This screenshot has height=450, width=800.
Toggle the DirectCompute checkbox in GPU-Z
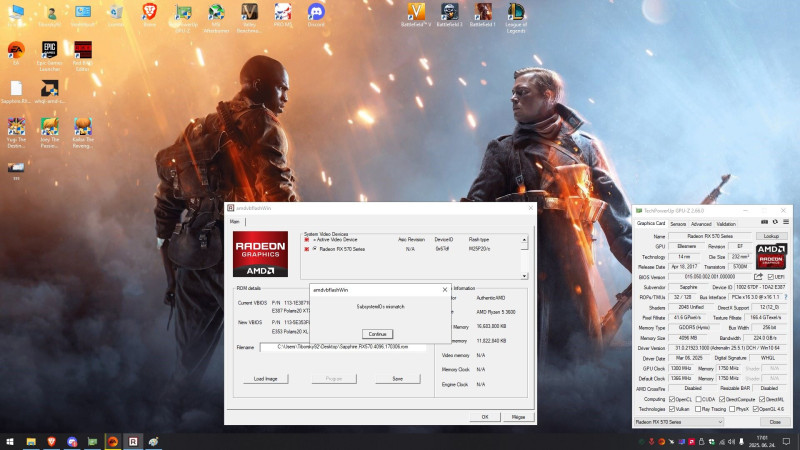point(722,399)
